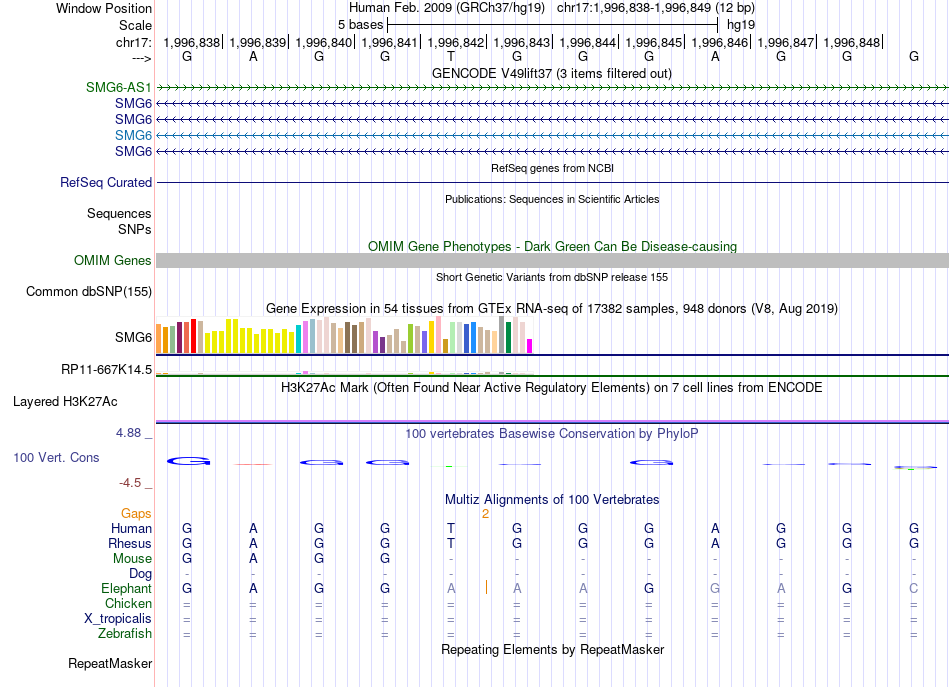Click the Publications: Sequences in Scientific Articles title
The width and height of the screenshot is (950, 687).
click(552, 199)
